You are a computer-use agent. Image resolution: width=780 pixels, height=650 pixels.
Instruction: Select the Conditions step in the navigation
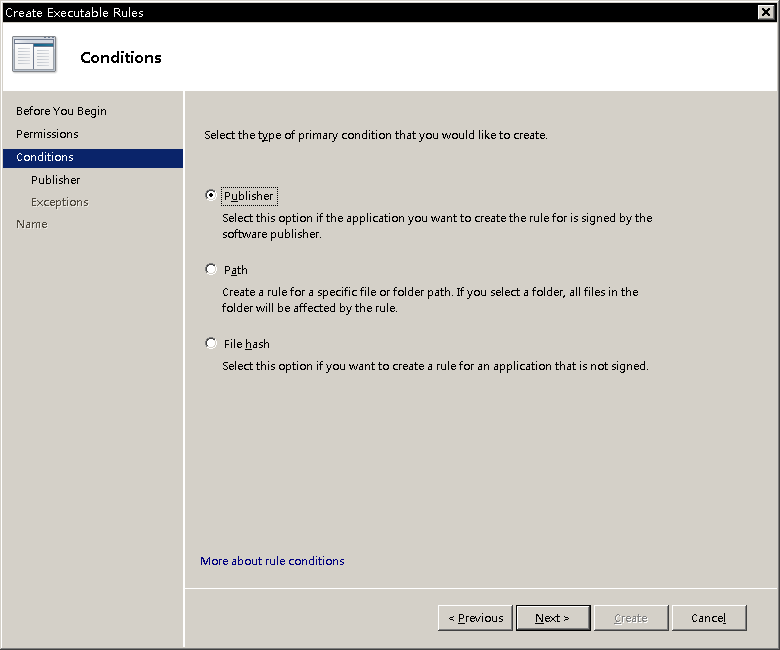click(x=93, y=158)
